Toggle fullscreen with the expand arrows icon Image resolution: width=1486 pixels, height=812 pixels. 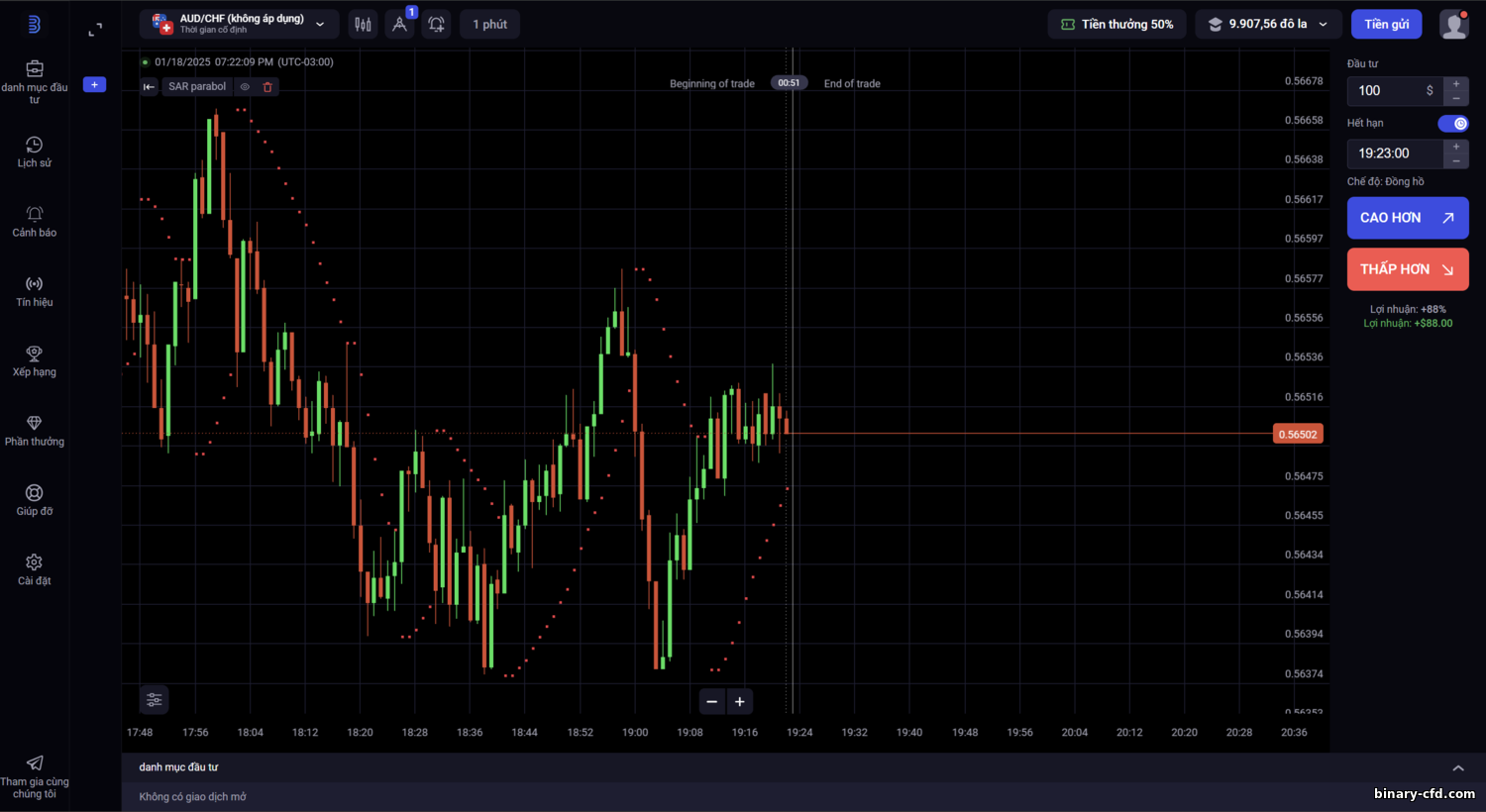tap(95, 30)
